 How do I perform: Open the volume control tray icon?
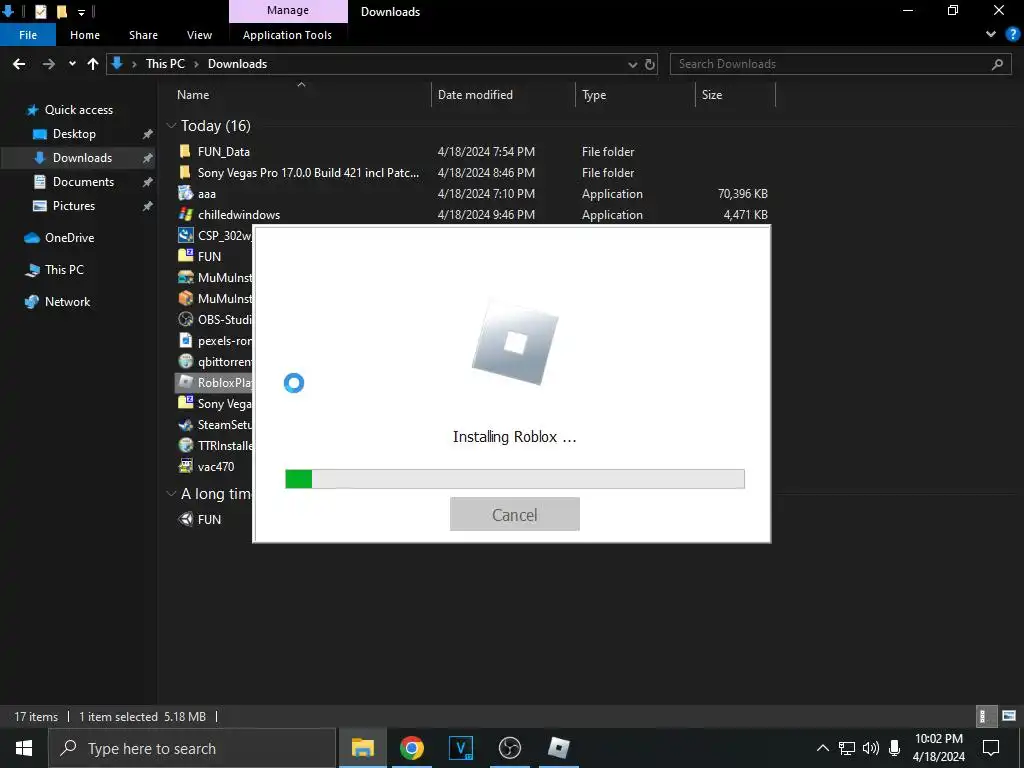(x=871, y=748)
